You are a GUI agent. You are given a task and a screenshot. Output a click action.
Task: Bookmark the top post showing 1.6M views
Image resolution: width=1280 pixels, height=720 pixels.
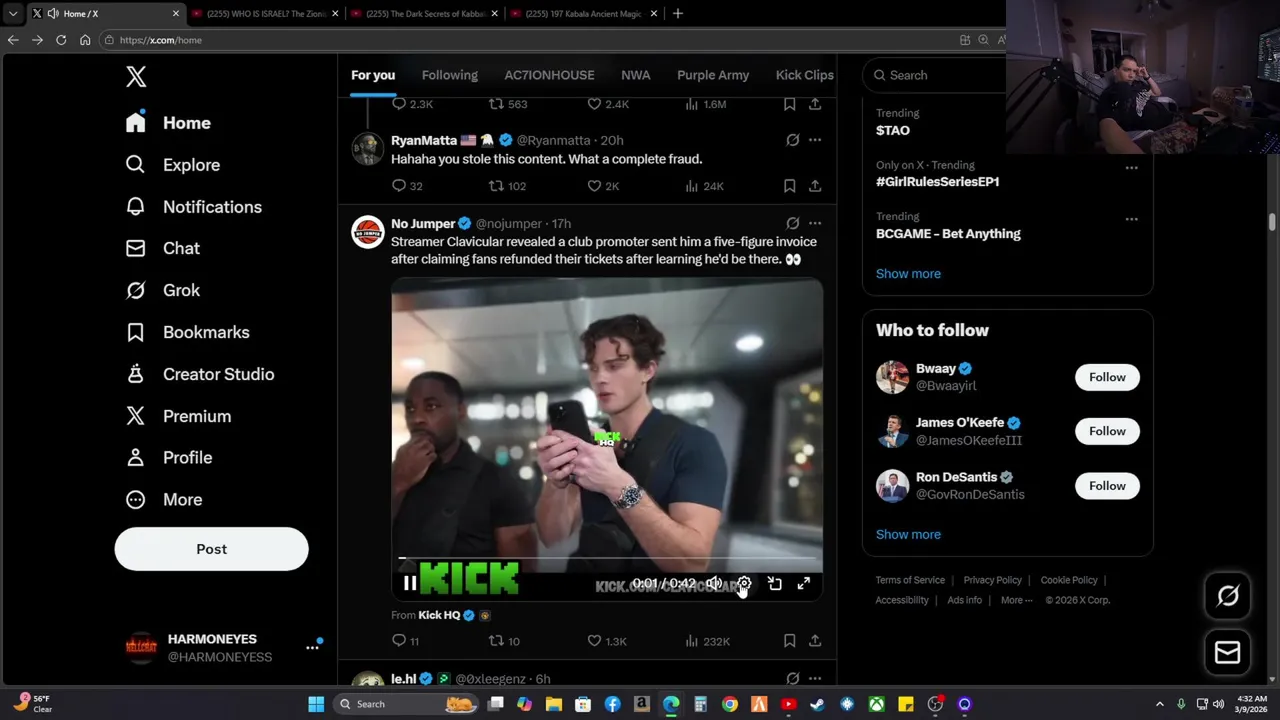(789, 104)
